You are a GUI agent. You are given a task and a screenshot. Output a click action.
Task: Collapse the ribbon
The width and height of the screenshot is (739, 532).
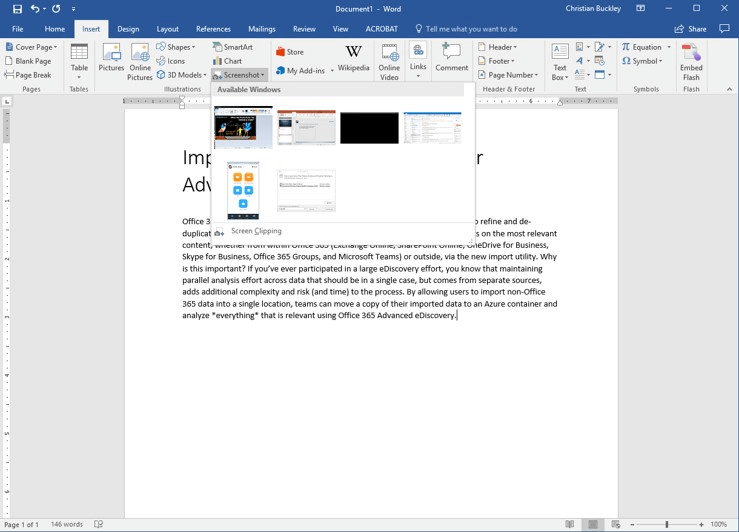point(729,89)
